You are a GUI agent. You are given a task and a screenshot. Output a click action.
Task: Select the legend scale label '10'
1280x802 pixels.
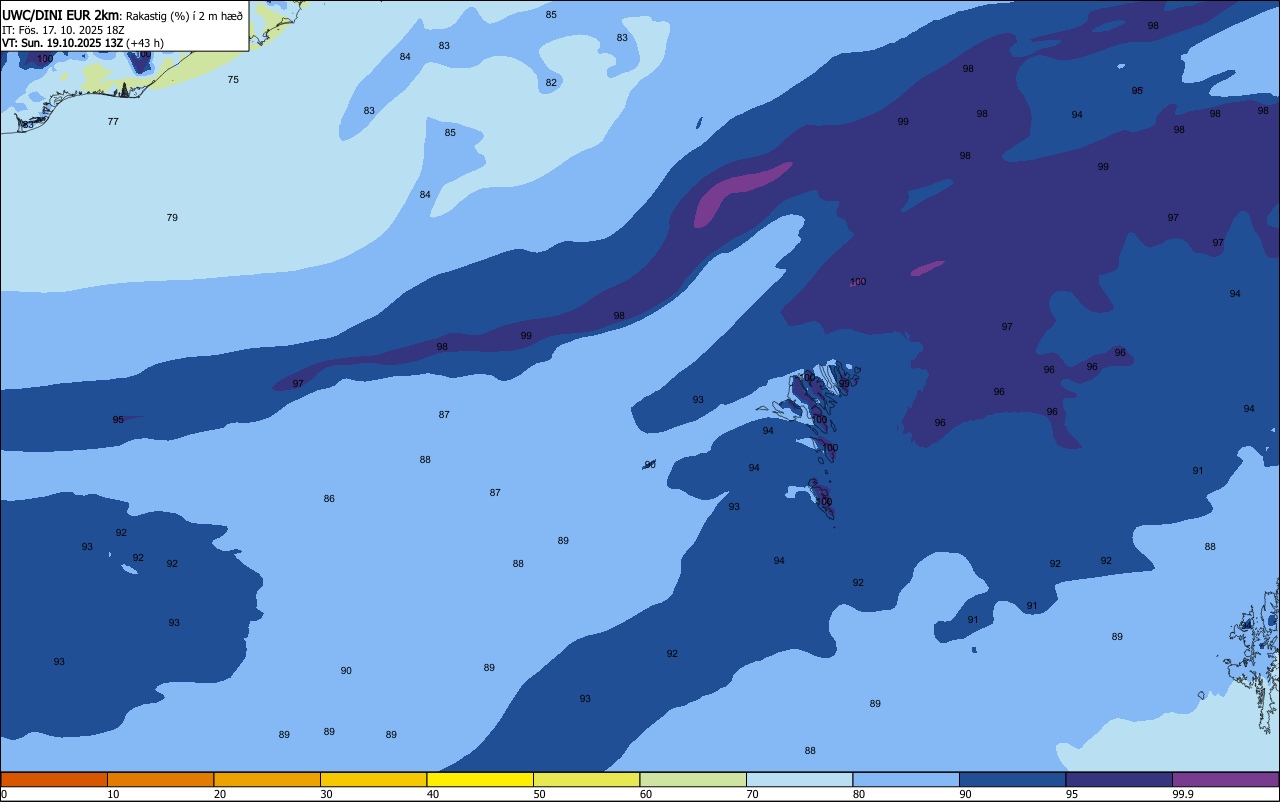click(113, 794)
